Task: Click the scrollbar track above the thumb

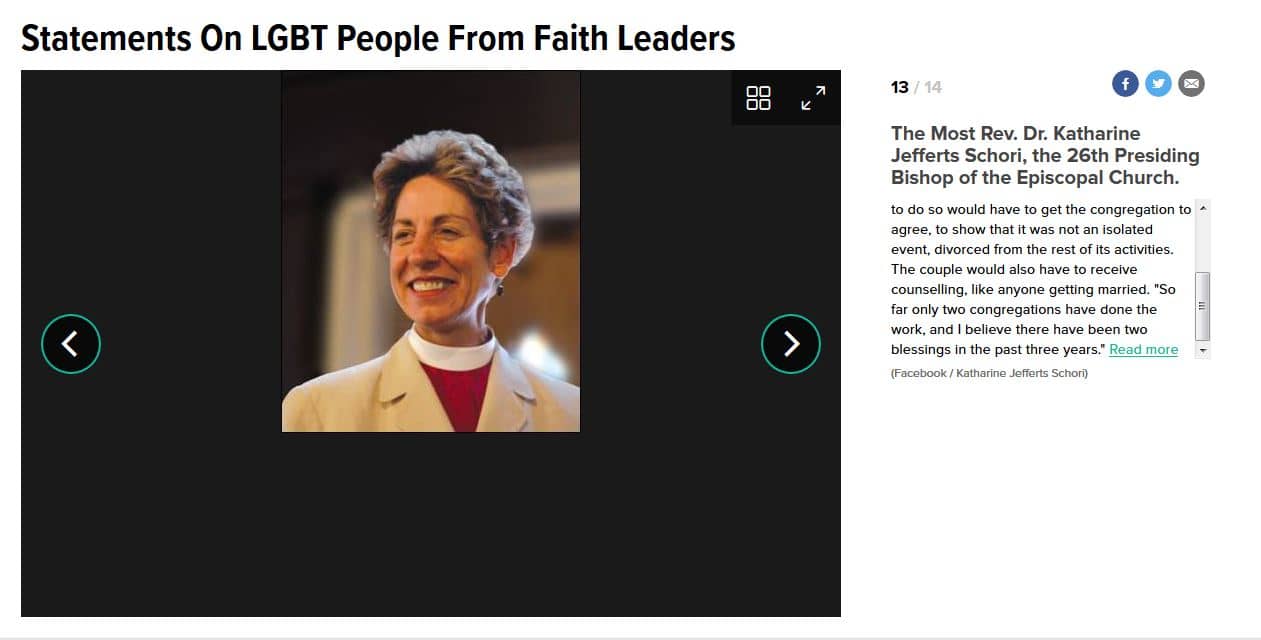Action: (1203, 243)
